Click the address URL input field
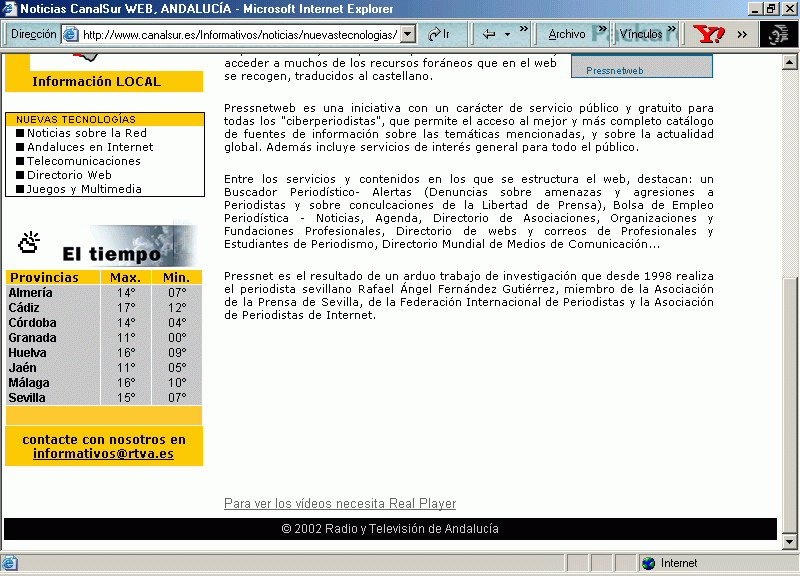 pos(239,34)
